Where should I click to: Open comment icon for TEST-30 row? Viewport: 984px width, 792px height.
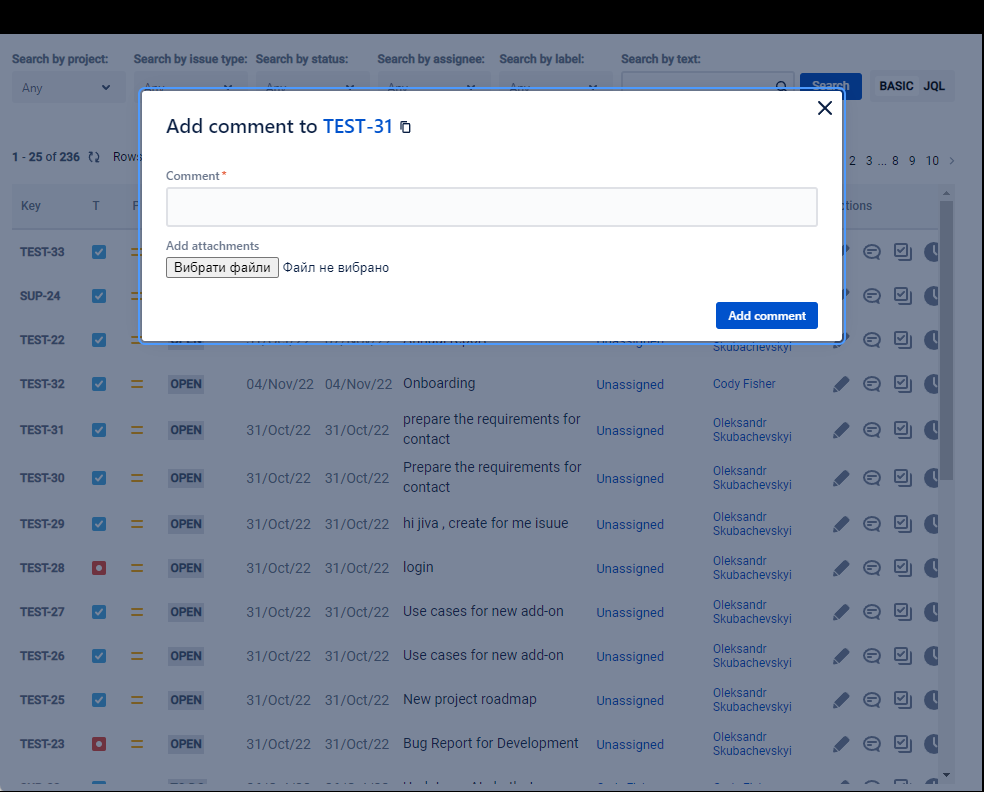[x=872, y=478]
